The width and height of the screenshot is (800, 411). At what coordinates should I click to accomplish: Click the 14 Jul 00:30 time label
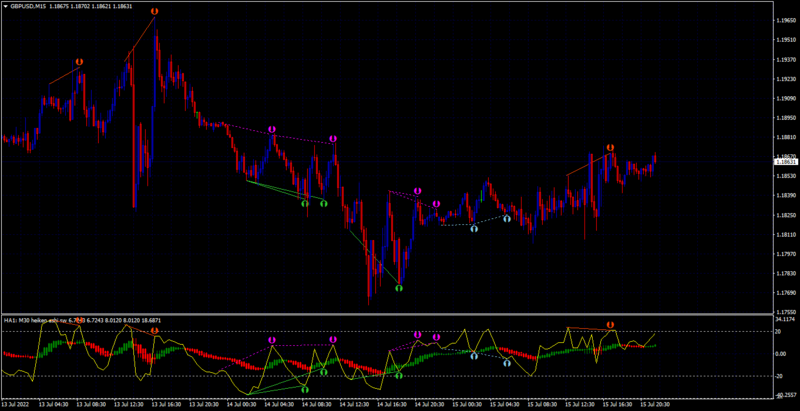(242, 403)
